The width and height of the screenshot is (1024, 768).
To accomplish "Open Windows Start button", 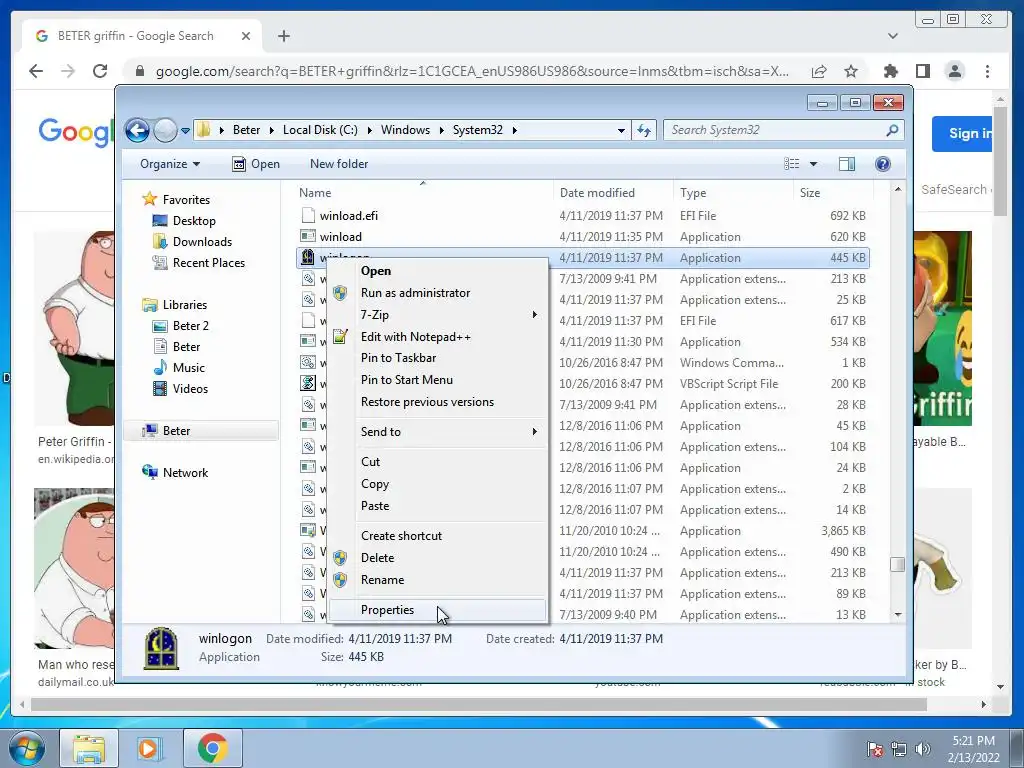I will tap(26, 748).
